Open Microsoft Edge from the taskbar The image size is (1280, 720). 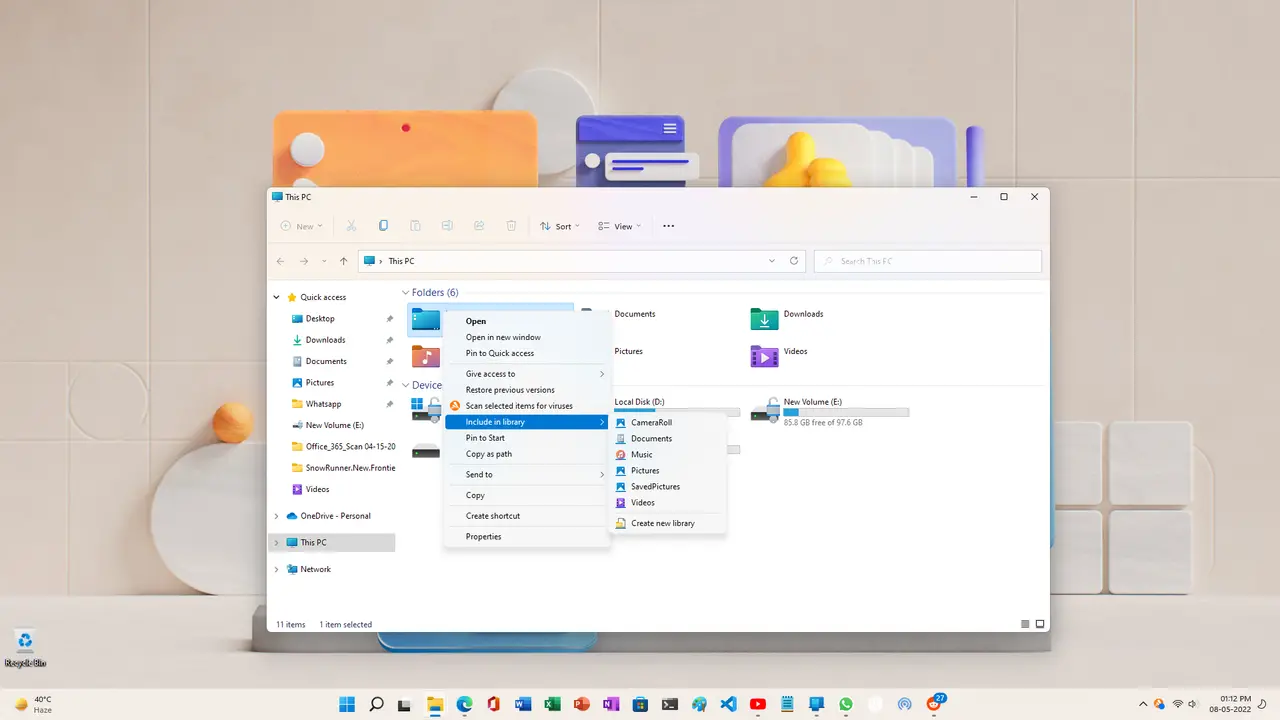[465, 704]
